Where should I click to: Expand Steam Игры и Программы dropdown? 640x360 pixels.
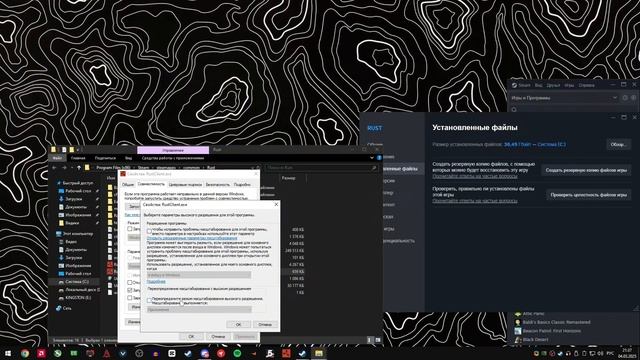point(615,98)
